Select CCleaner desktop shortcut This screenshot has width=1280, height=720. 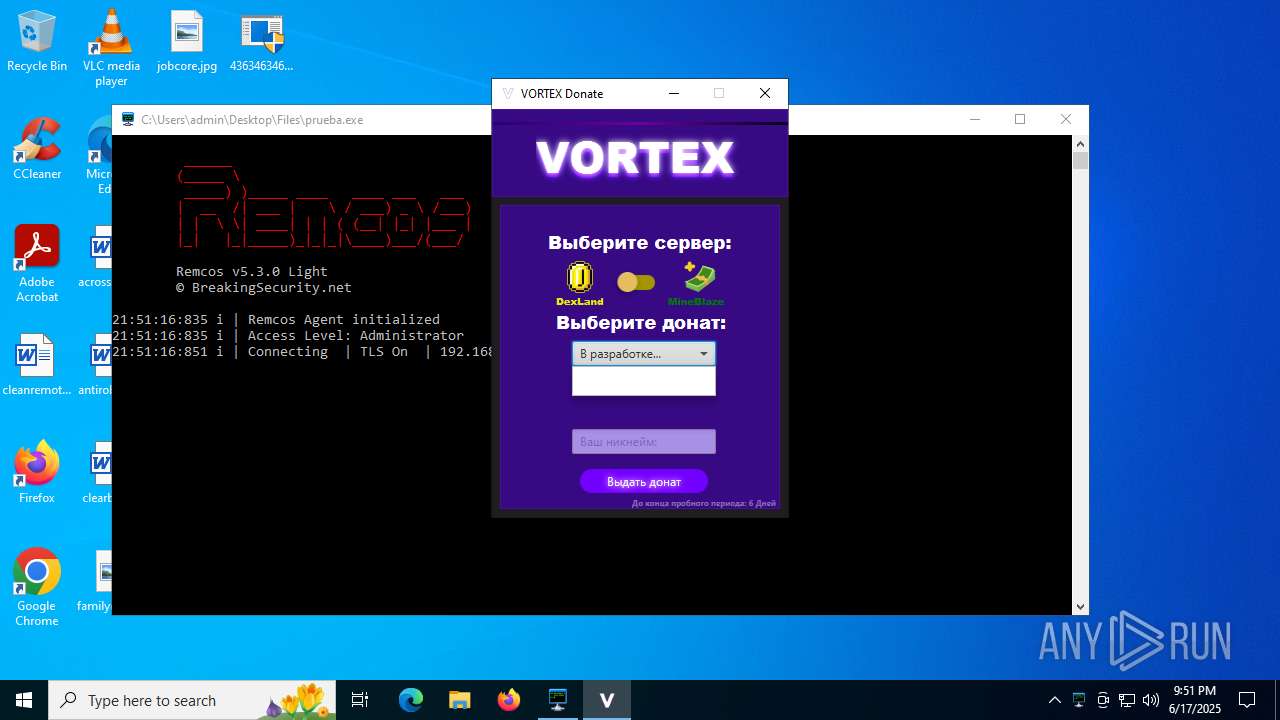pyautogui.click(x=37, y=149)
